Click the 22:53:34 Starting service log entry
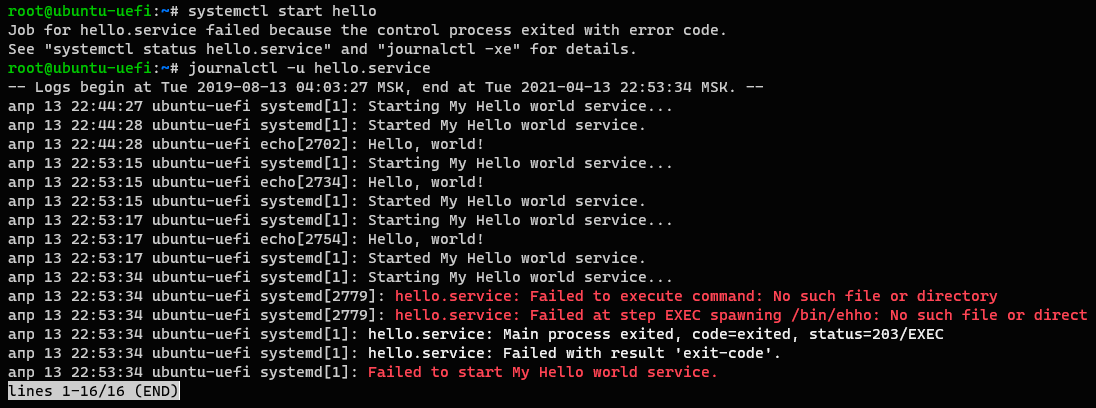Viewport: 1096px width, 408px height. (340, 277)
